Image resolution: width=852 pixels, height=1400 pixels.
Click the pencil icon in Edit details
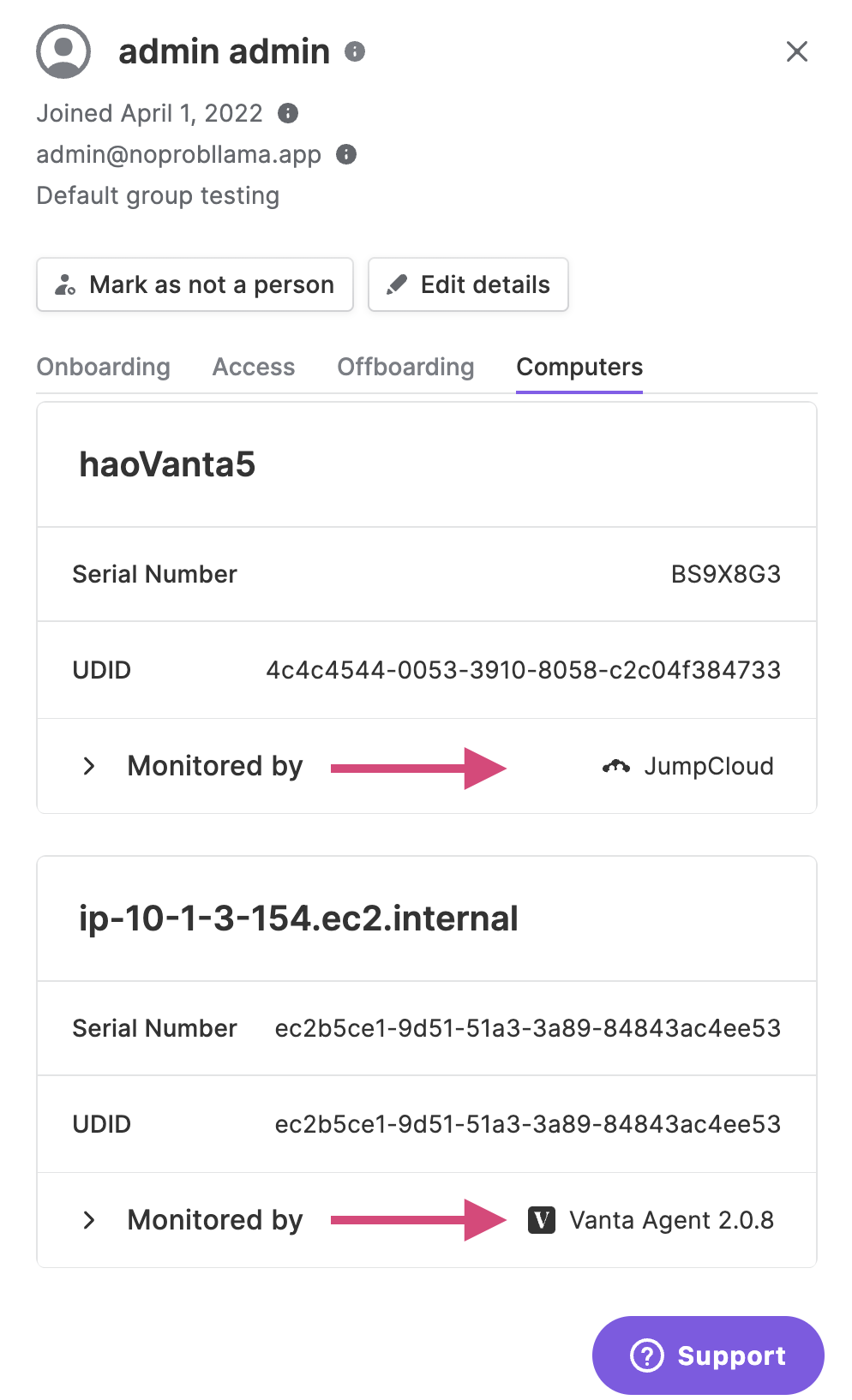pos(396,284)
